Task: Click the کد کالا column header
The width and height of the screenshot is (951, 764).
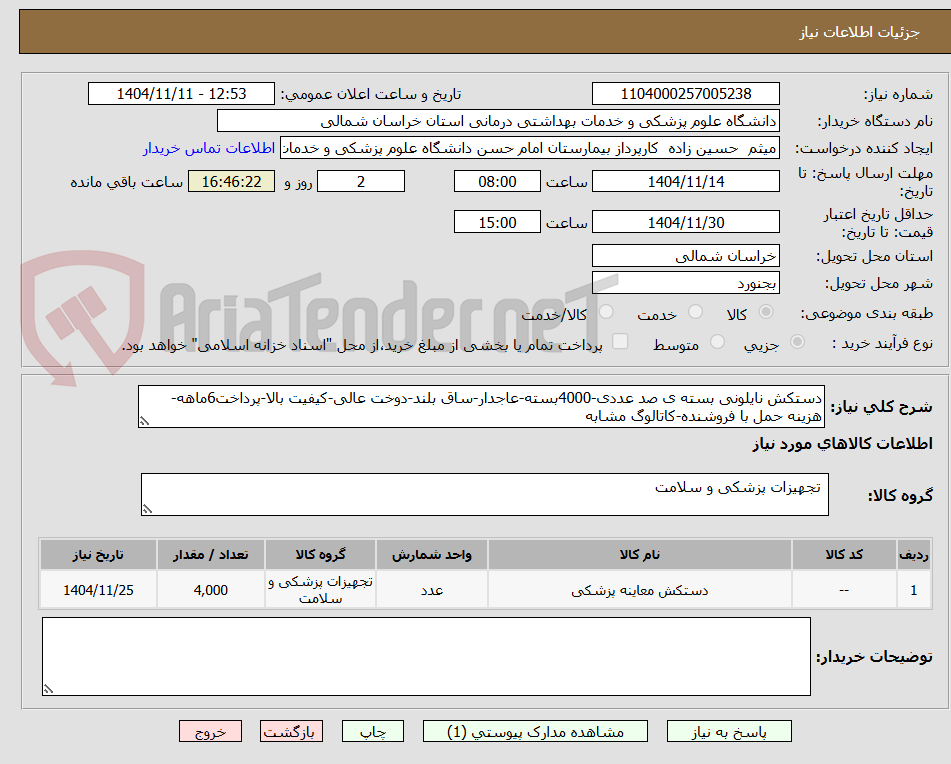Action: (x=844, y=555)
